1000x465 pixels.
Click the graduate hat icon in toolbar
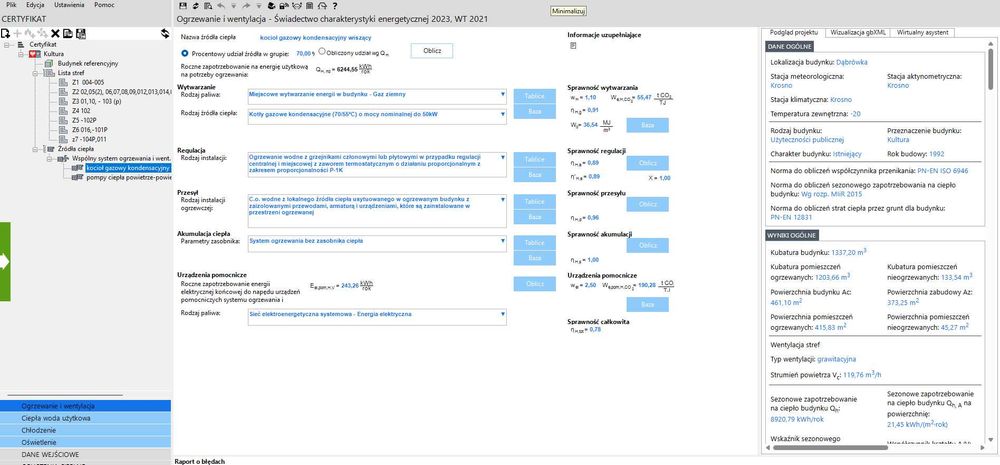(272, 6)
